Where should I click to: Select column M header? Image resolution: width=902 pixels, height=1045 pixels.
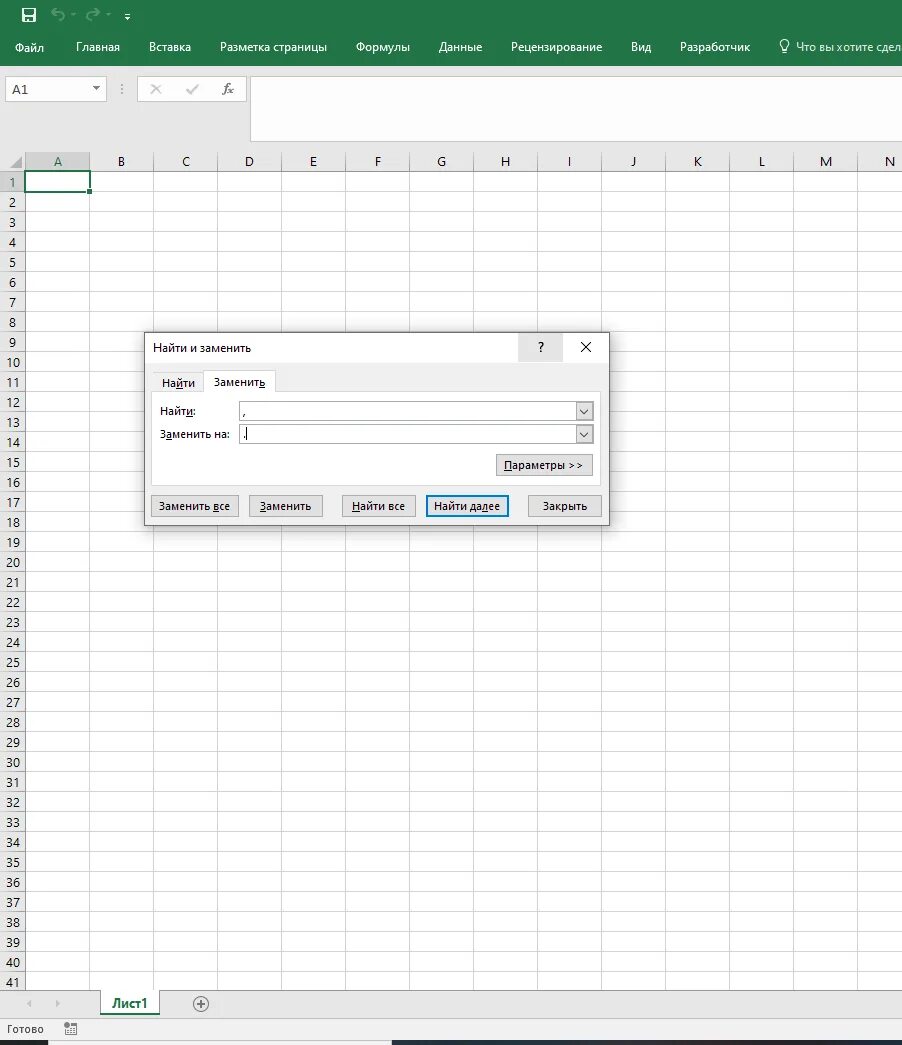[825, 161]
